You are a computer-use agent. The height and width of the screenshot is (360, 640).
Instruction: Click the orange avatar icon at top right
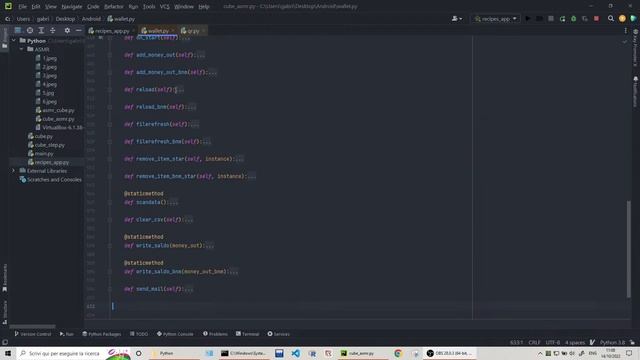pyautogui.click(x=622, y=19)
